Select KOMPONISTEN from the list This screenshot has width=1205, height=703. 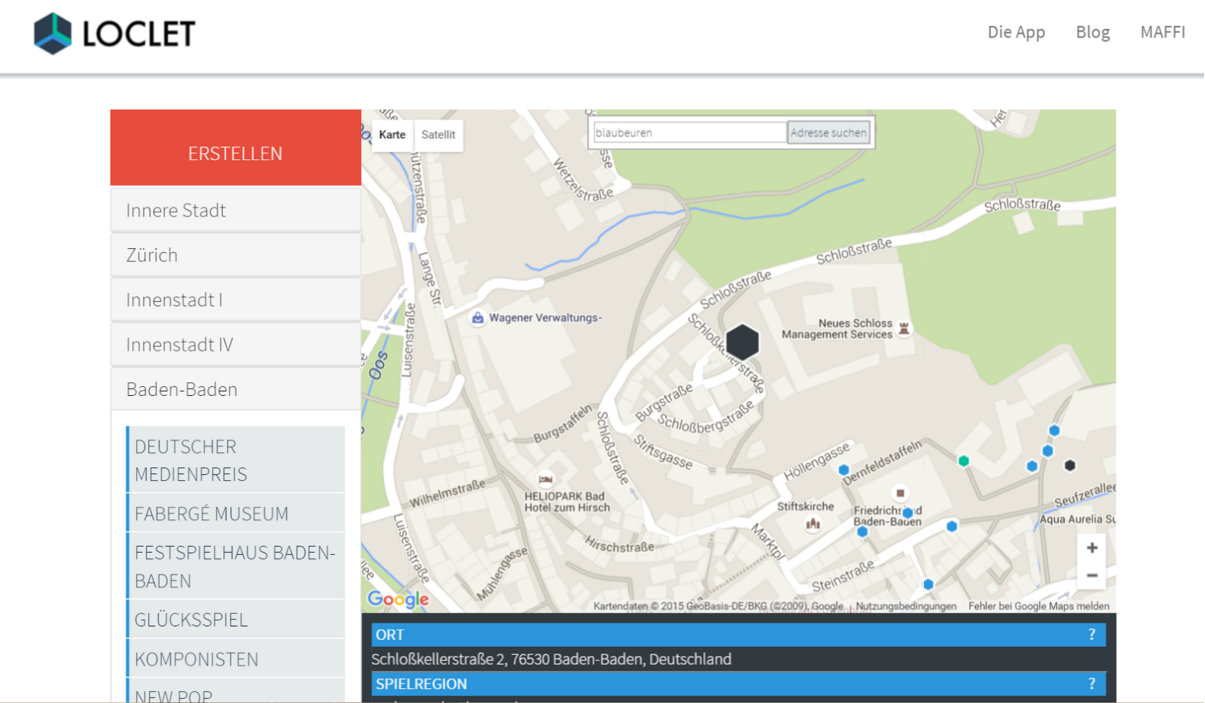pos(236,659)
